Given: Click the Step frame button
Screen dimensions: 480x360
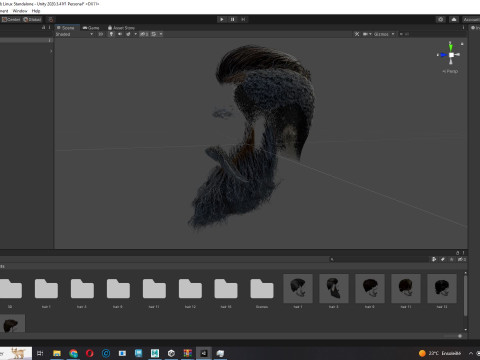Looking at the screenshot, I should pos(243,19).
